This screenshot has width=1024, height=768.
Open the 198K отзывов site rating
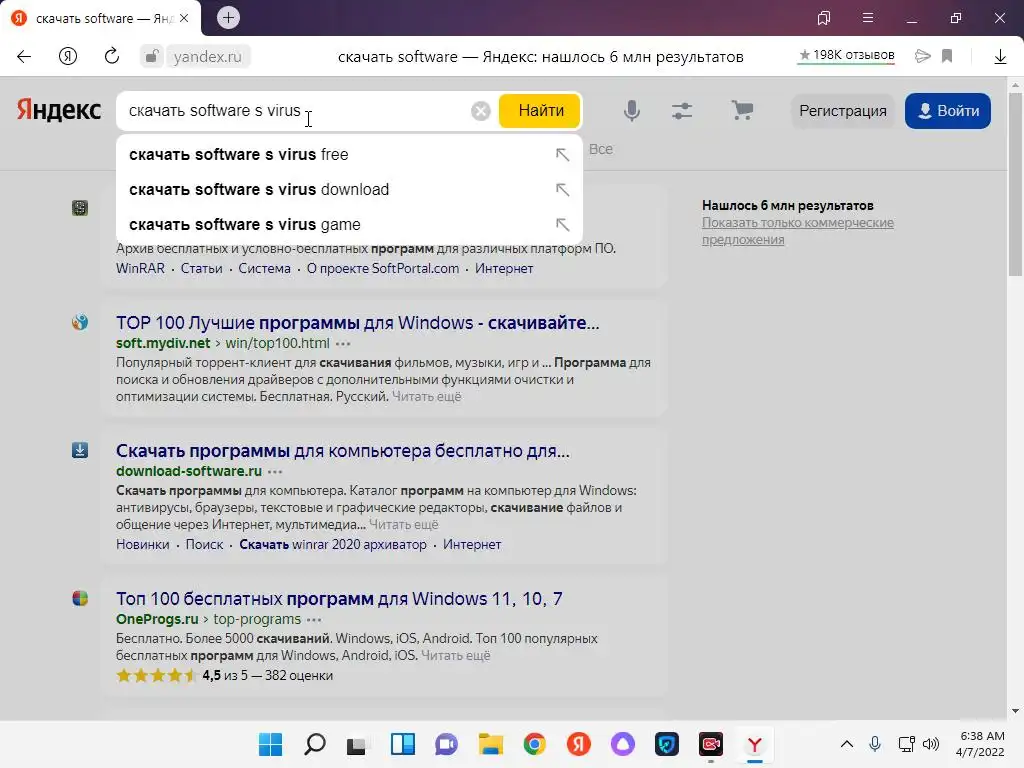[846, 56]
